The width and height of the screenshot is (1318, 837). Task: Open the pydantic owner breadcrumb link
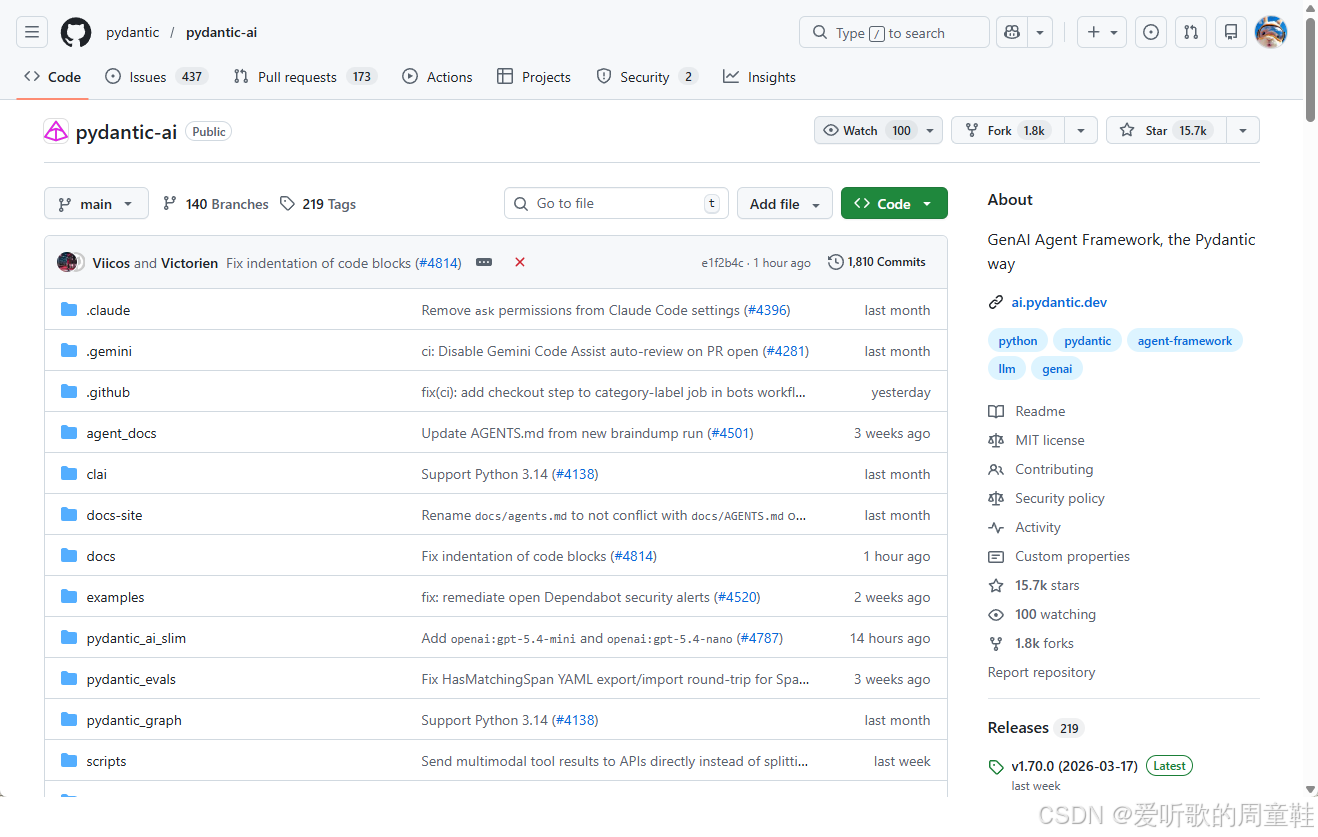pos(132,32)
